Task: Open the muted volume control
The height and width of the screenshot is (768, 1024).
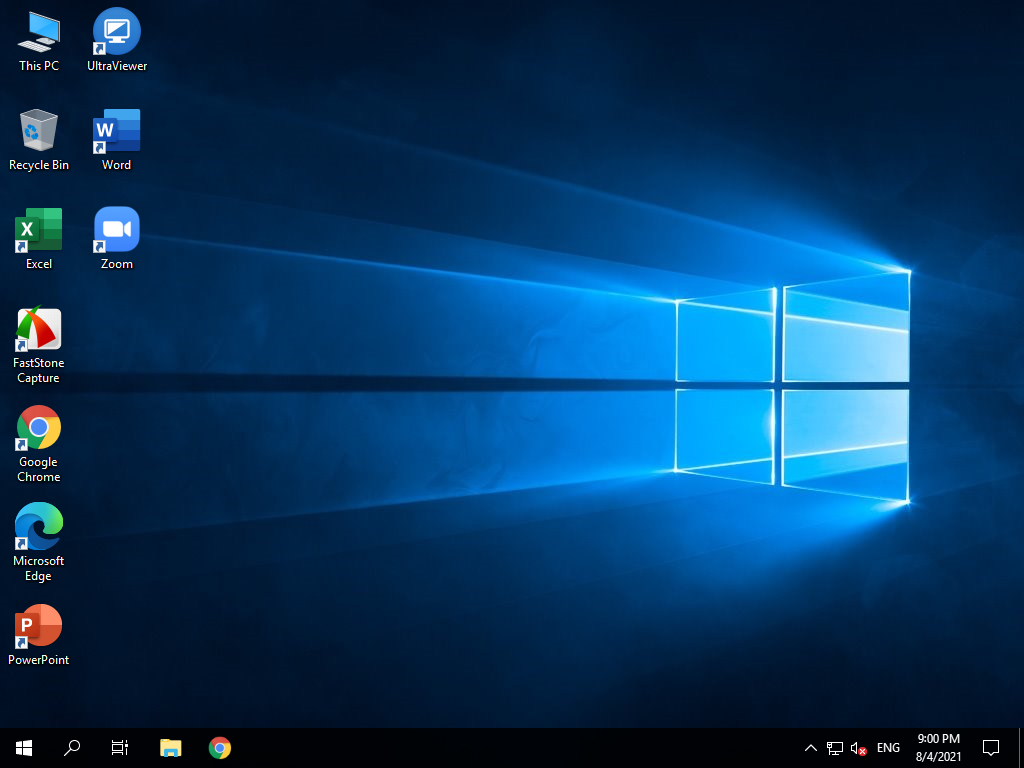Action: tap(858, 748)
